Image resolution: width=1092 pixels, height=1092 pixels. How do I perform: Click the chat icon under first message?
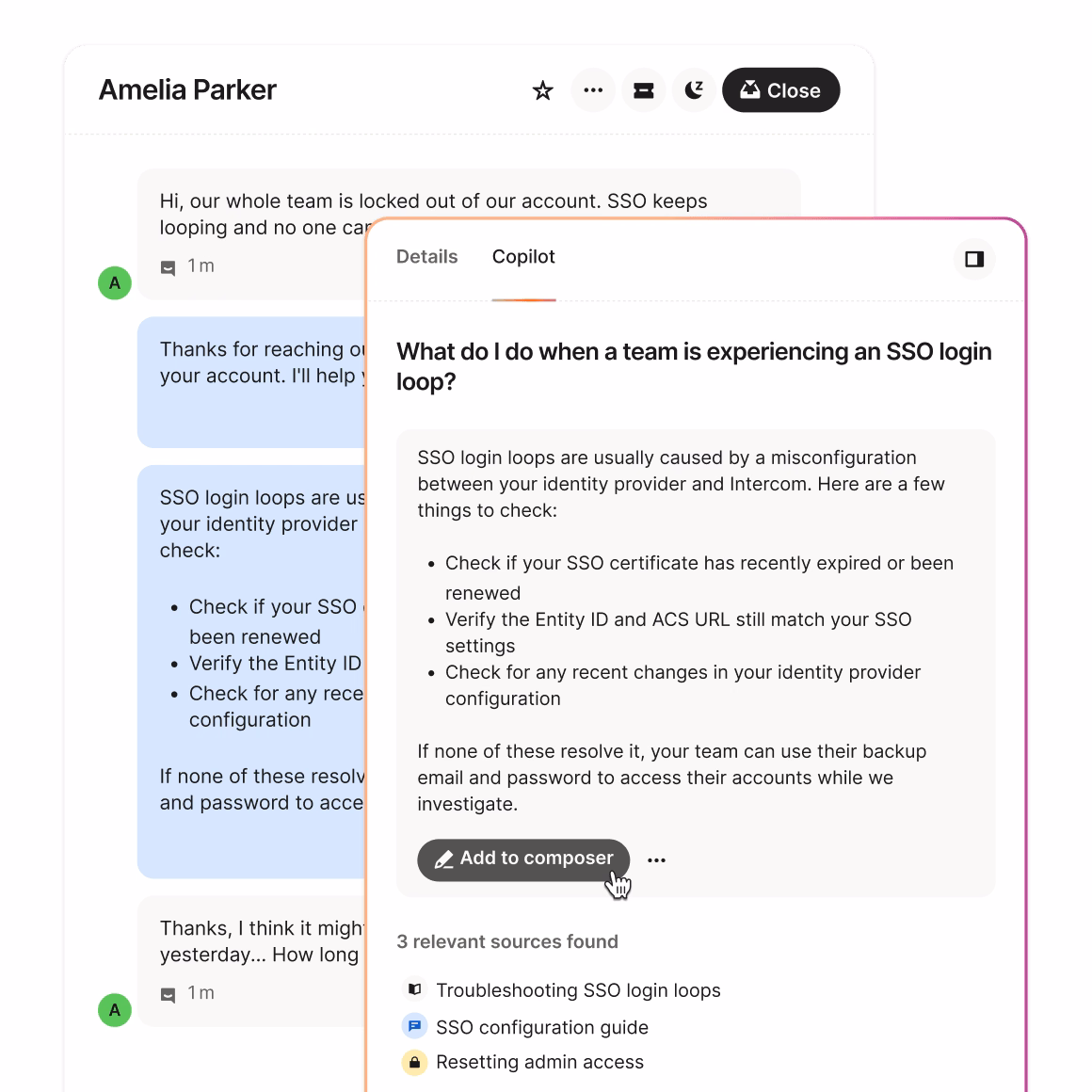[168, 267]
